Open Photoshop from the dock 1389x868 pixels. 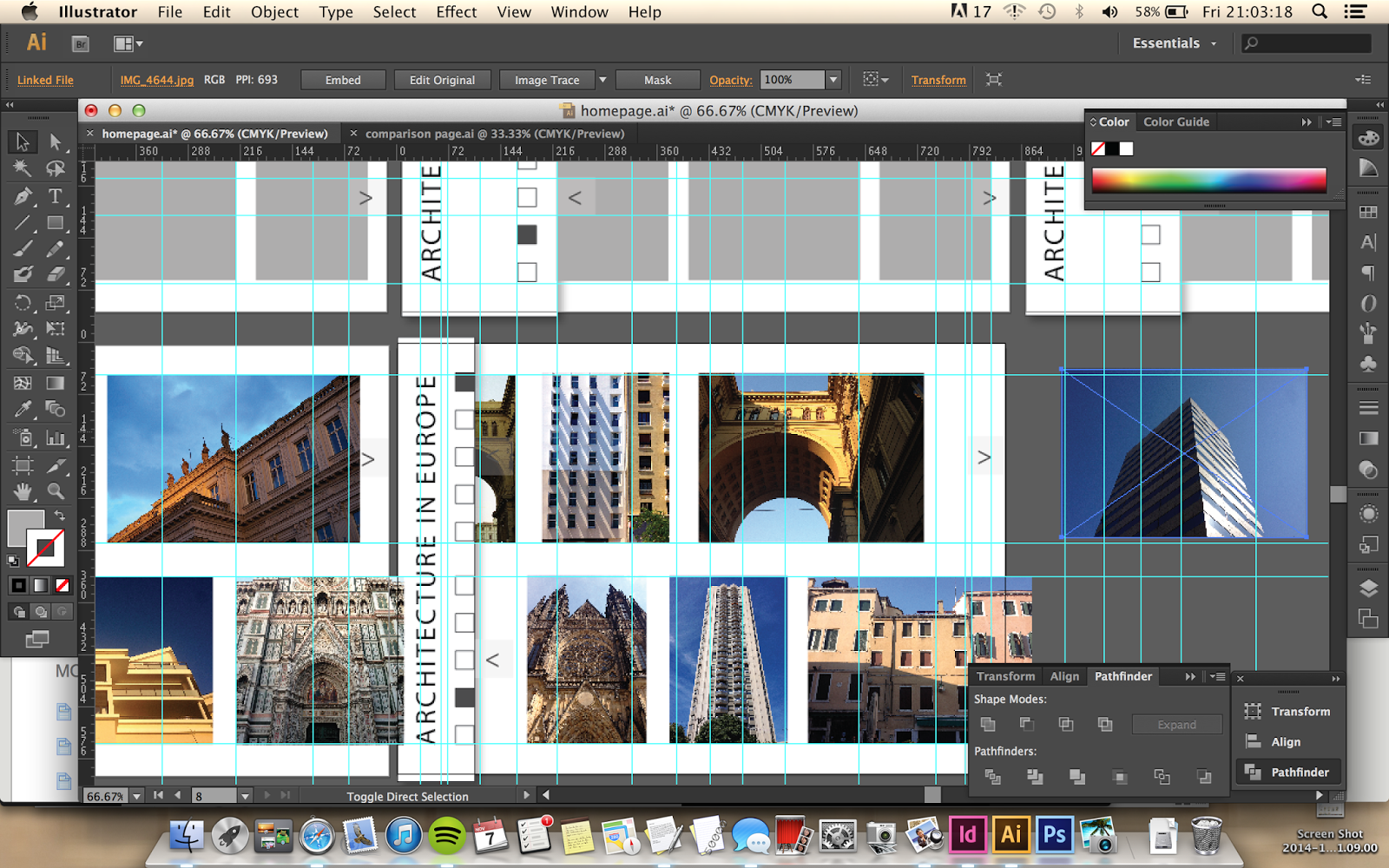pos(1054,835)
